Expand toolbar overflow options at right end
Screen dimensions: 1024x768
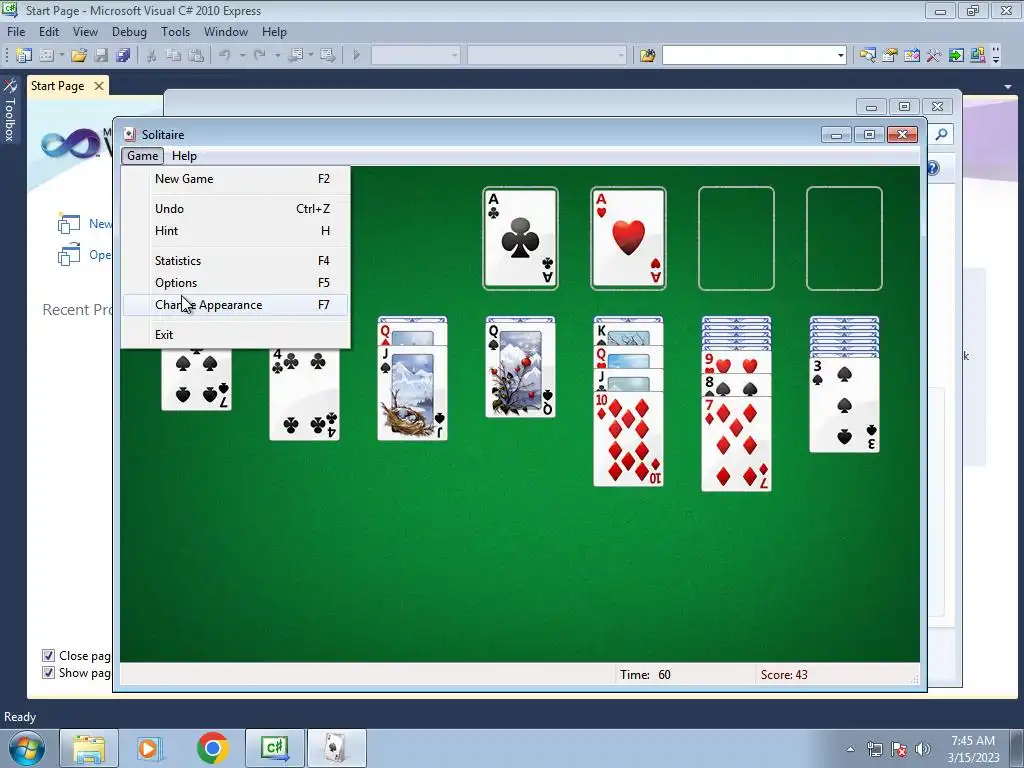coord(996,56)
